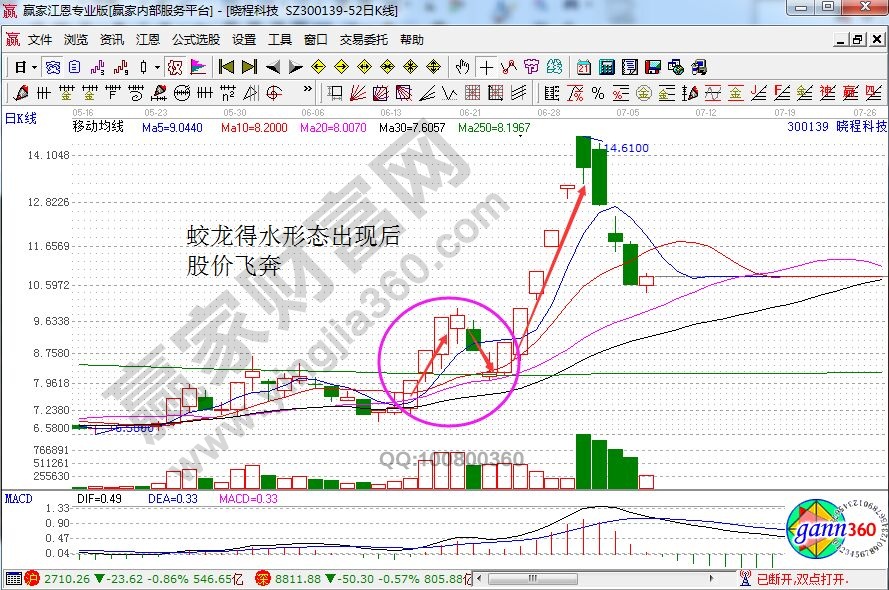Open the candlestick chart style dropdown arrow

click(157, 67)
